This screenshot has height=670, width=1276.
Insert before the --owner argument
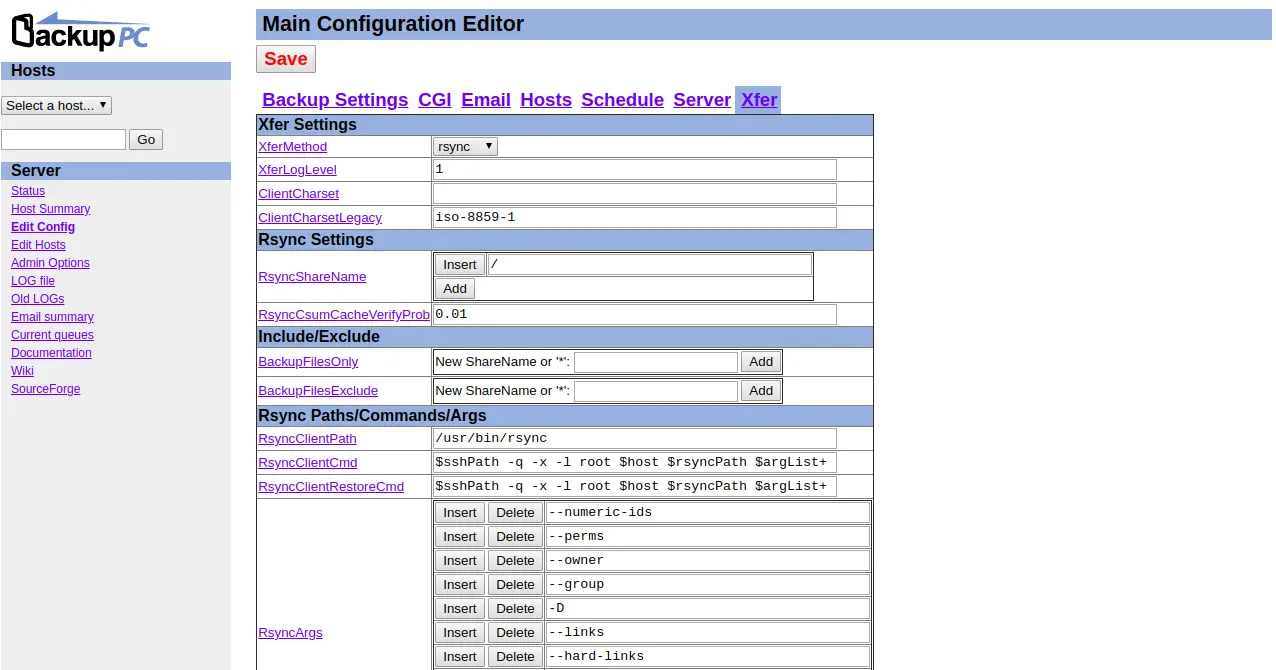tap(460, 561)
